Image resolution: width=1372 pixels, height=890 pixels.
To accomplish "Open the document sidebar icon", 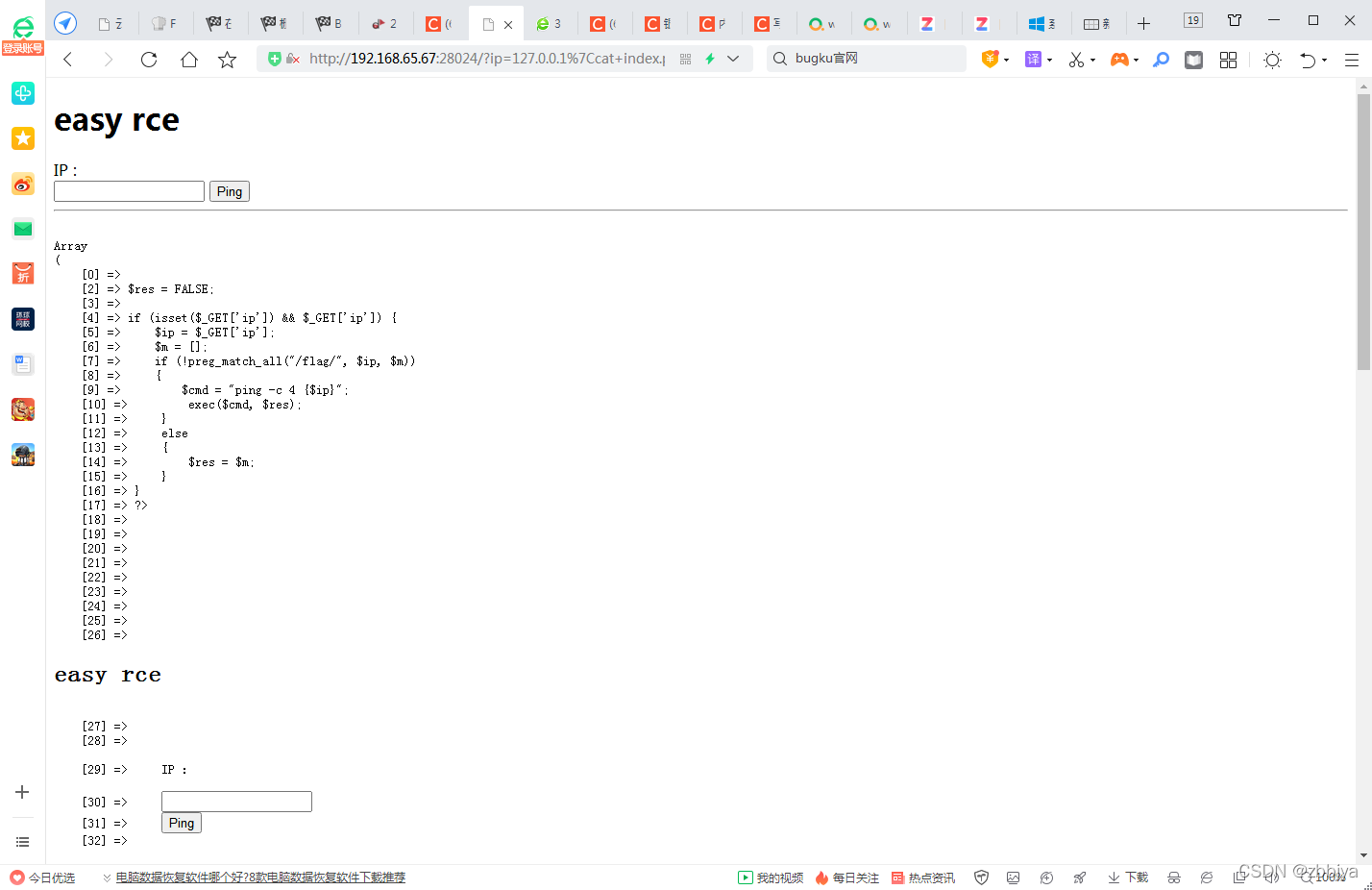I will pos(23,364).
